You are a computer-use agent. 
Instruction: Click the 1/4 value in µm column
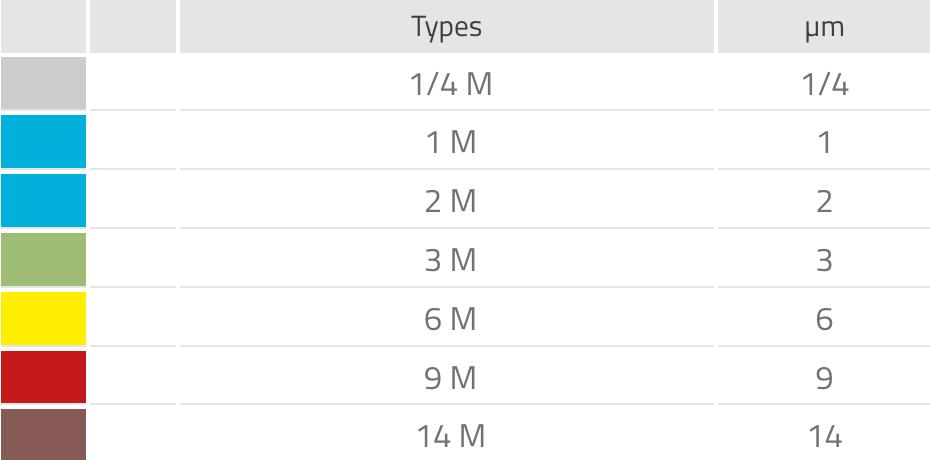tap(824, 84)
